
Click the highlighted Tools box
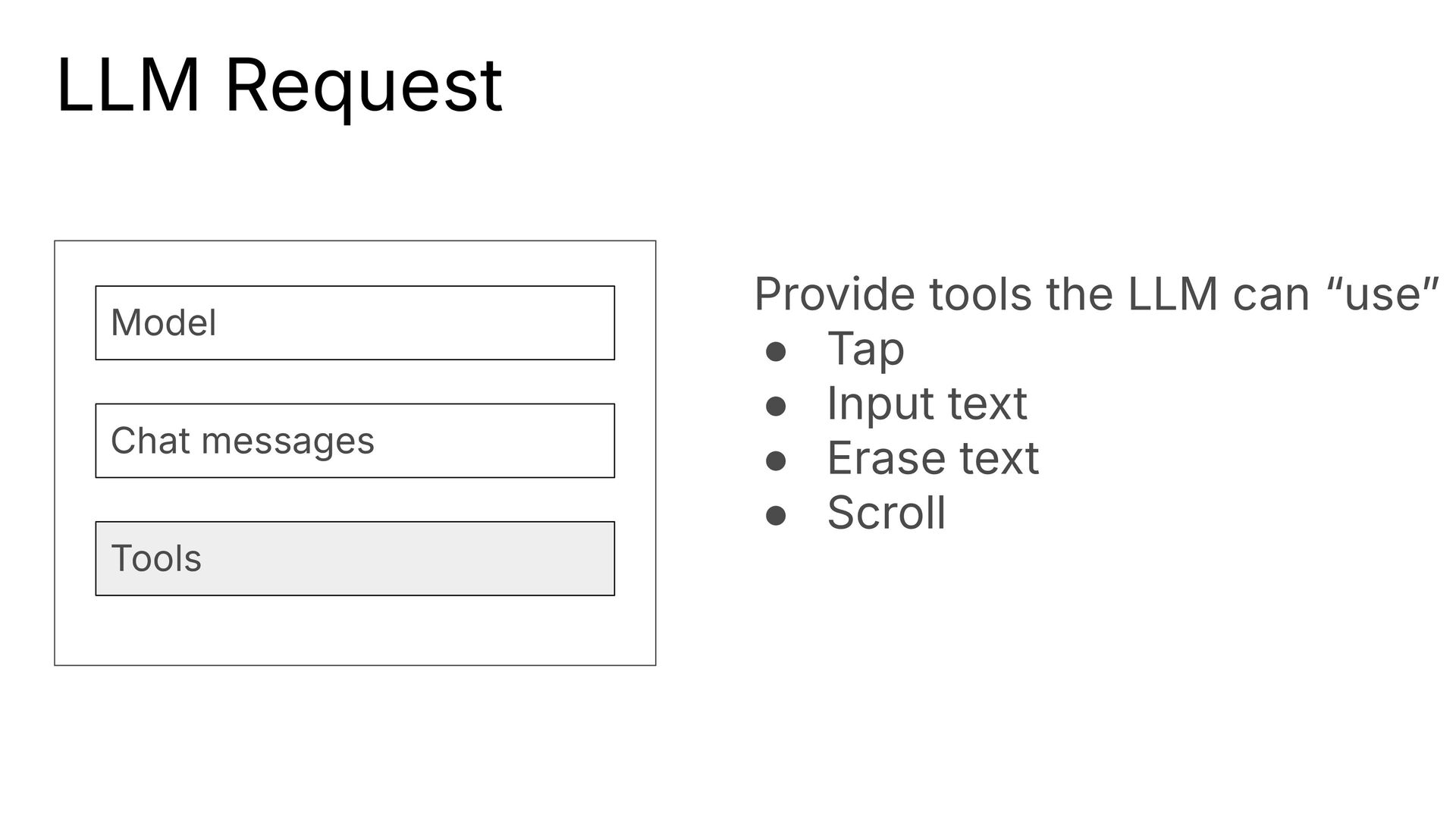pyautogui.click(x=355, y=558)
